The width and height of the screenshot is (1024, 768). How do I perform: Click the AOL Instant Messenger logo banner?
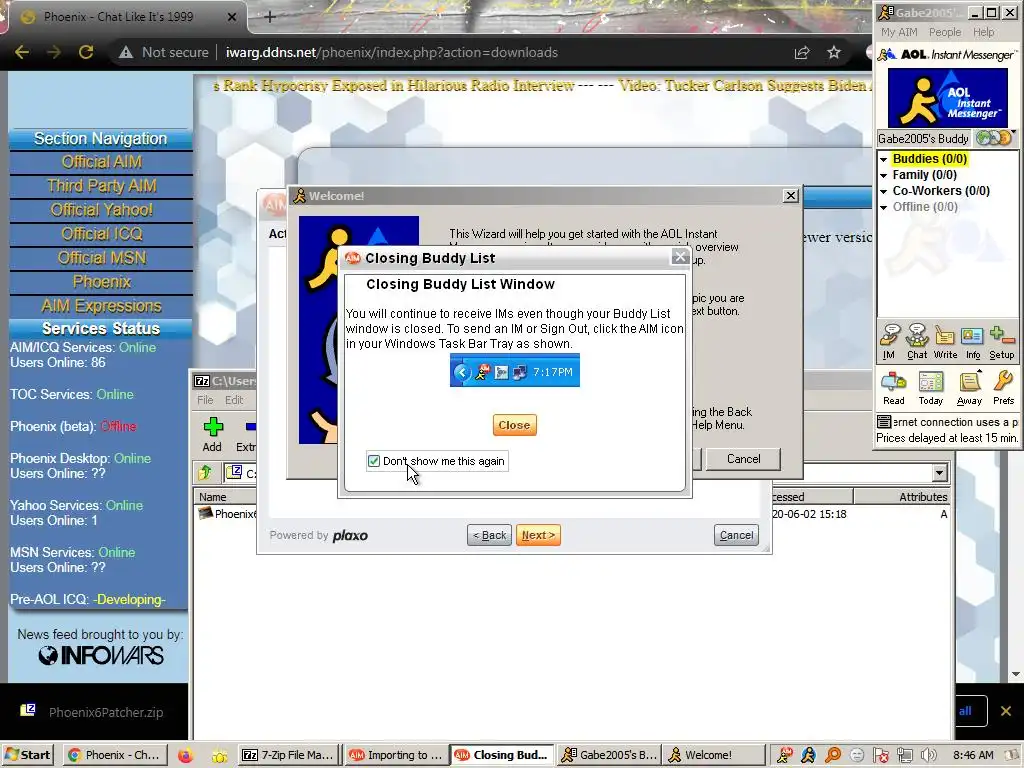tap(947, 98)
